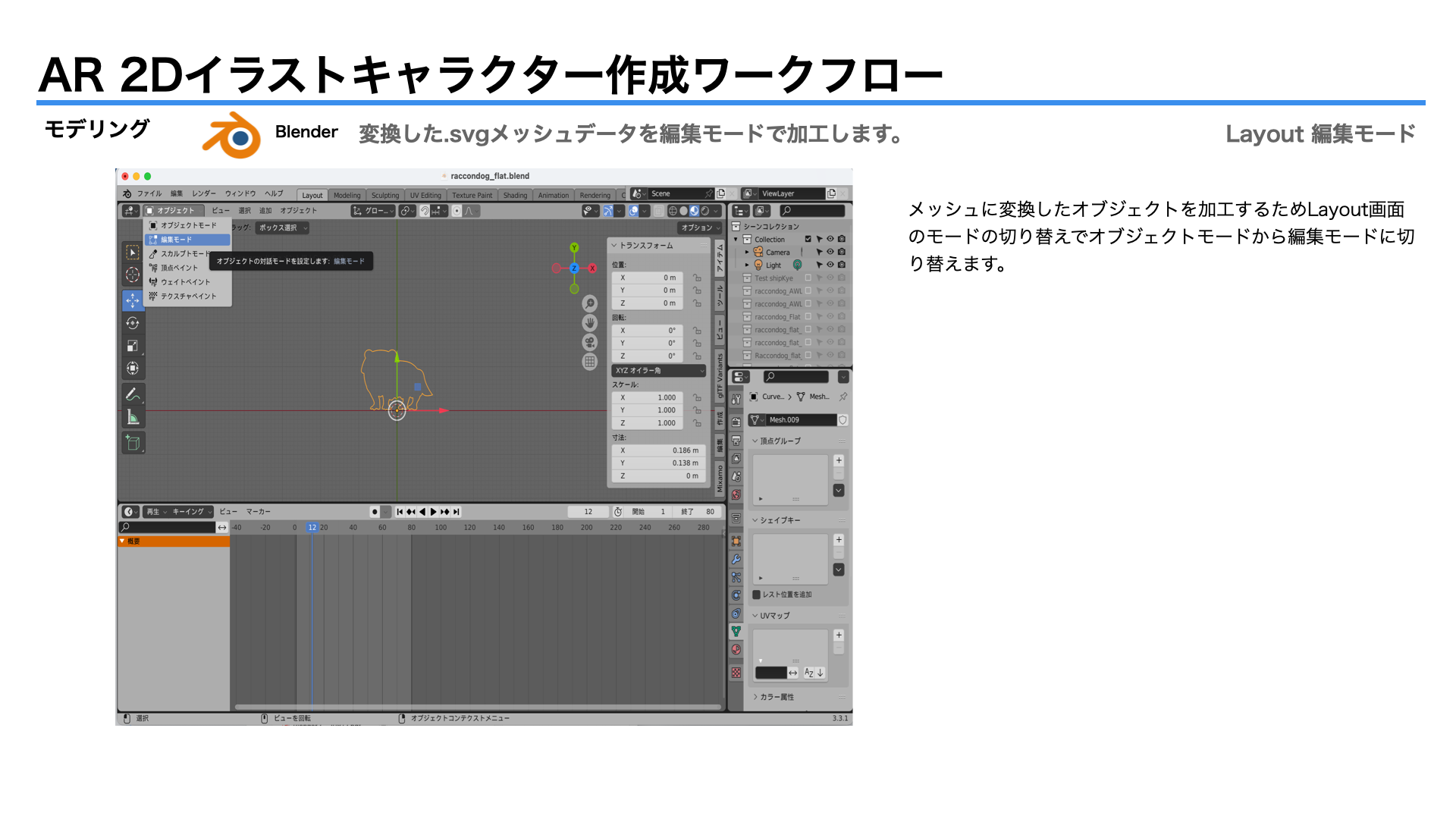The width and height of the screenshot is (1456, 819).
Task: Open the Physics properties tab
Action: [x=736, y=596]
